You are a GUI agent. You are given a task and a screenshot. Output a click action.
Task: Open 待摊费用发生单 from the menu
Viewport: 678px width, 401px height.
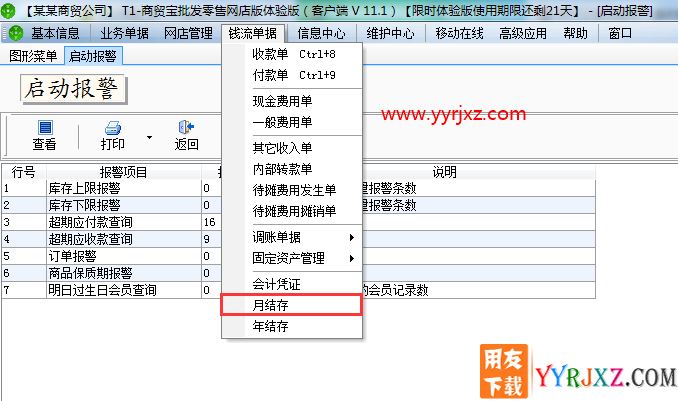pos(292,190)
